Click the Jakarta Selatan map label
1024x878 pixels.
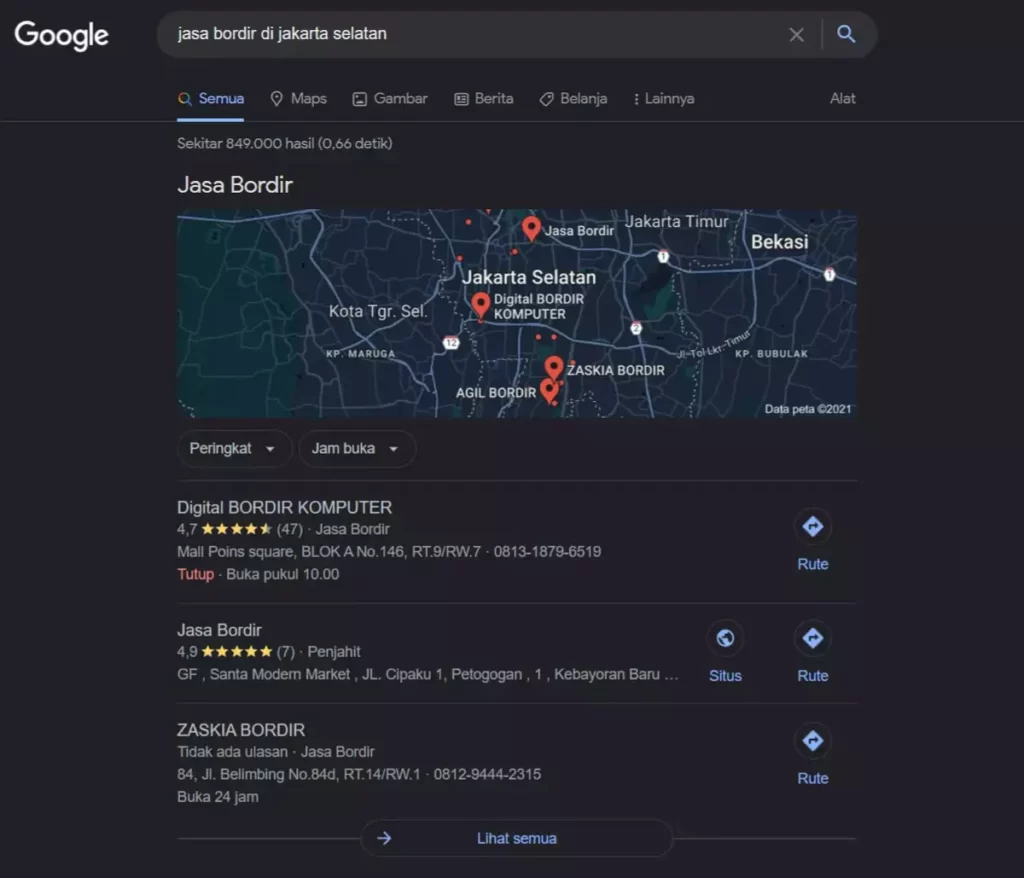(x=529, y=278)
